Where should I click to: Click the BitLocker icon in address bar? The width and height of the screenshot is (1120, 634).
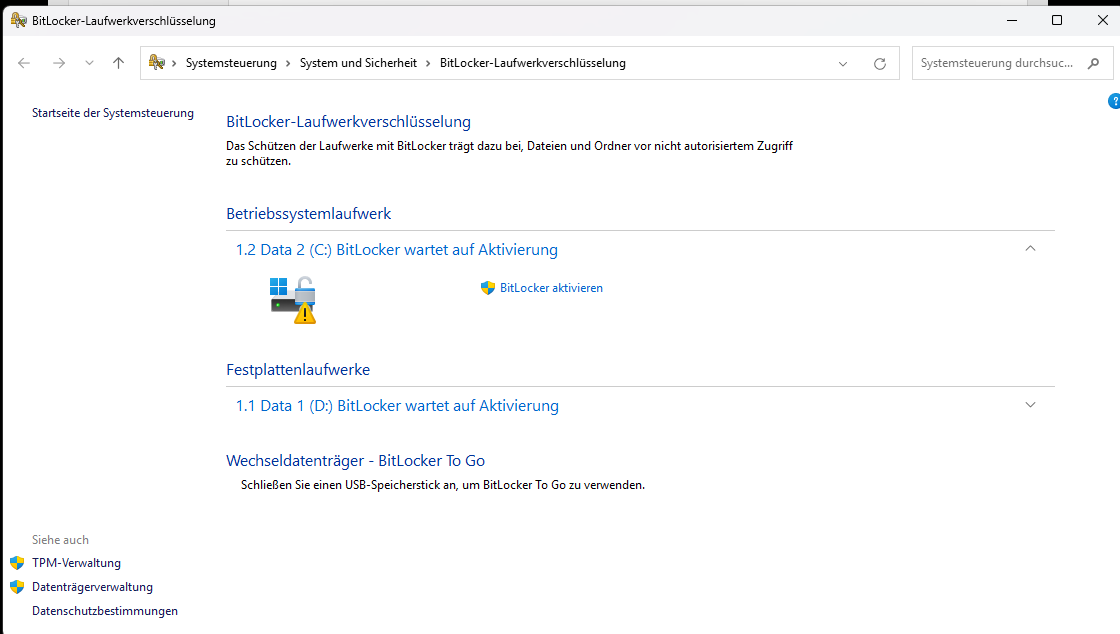156,63
